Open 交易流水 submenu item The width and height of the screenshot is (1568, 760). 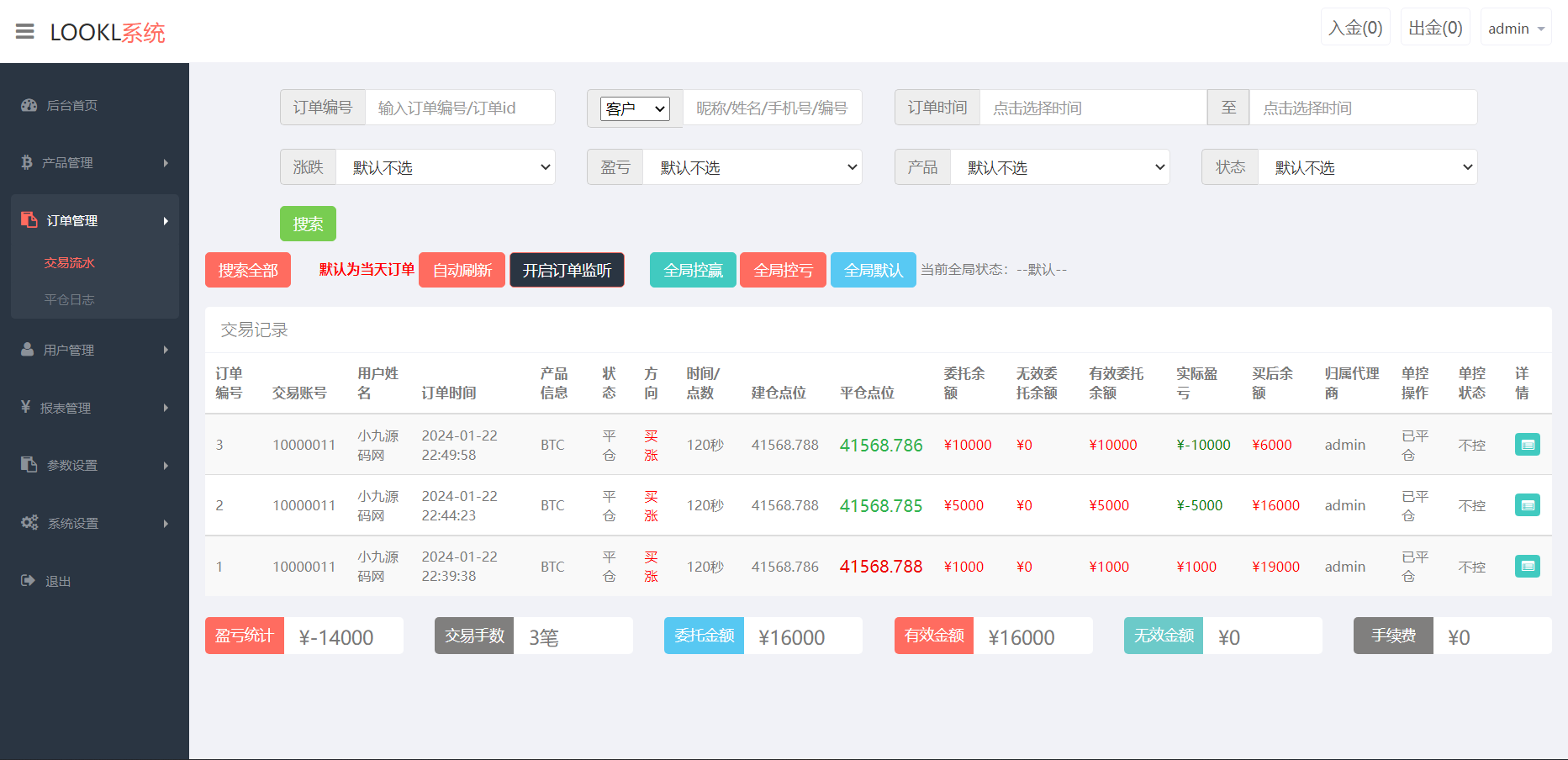(x=69, y=262)
